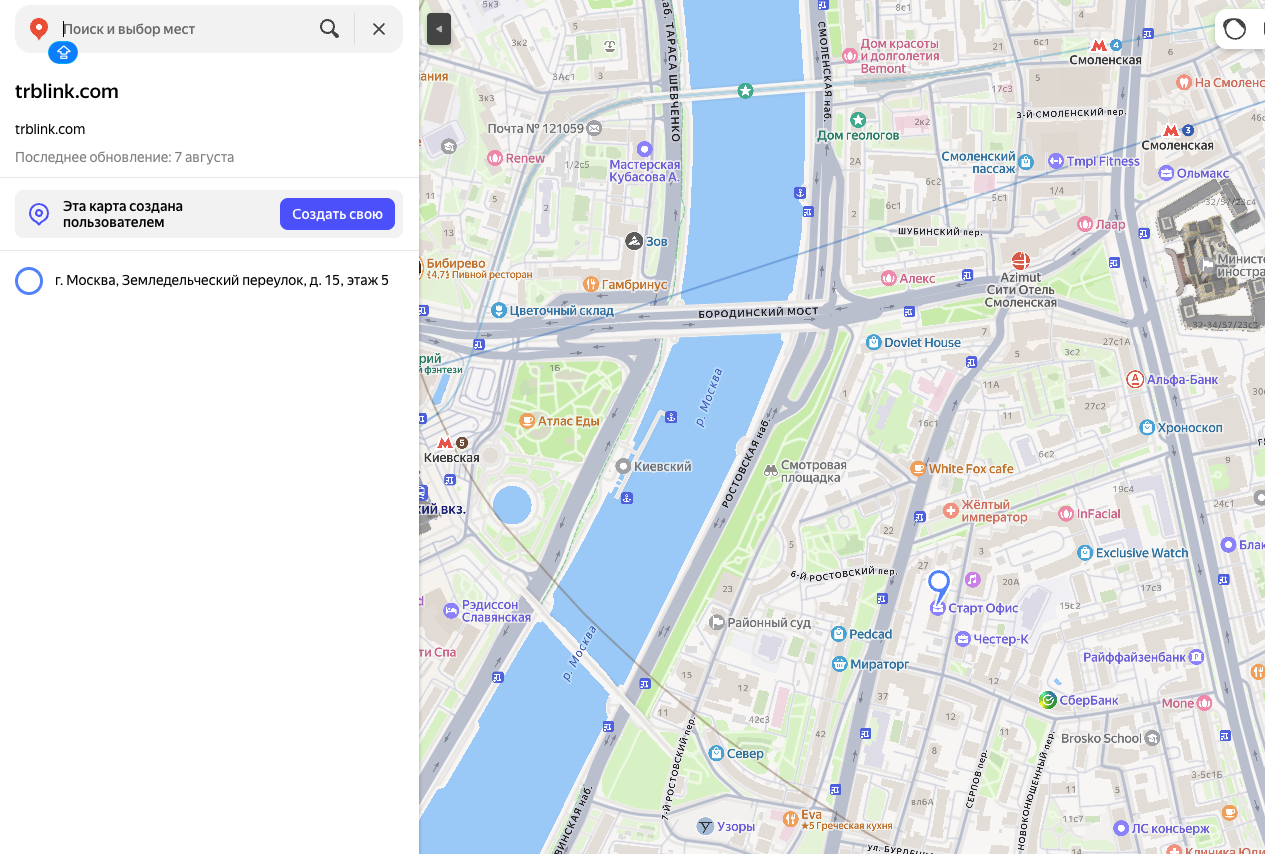This screenshot has width=1265, height=854.
Task: Click the Зов marker icon
Action: (x=633, y=241)
